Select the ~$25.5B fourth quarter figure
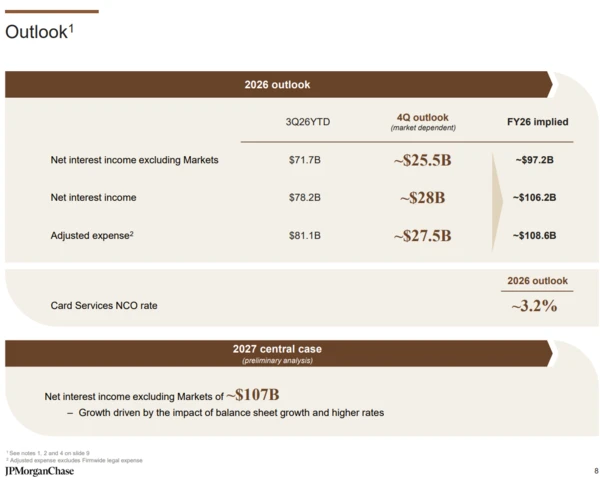Viewport: 600px width, 480px height. 422,160
